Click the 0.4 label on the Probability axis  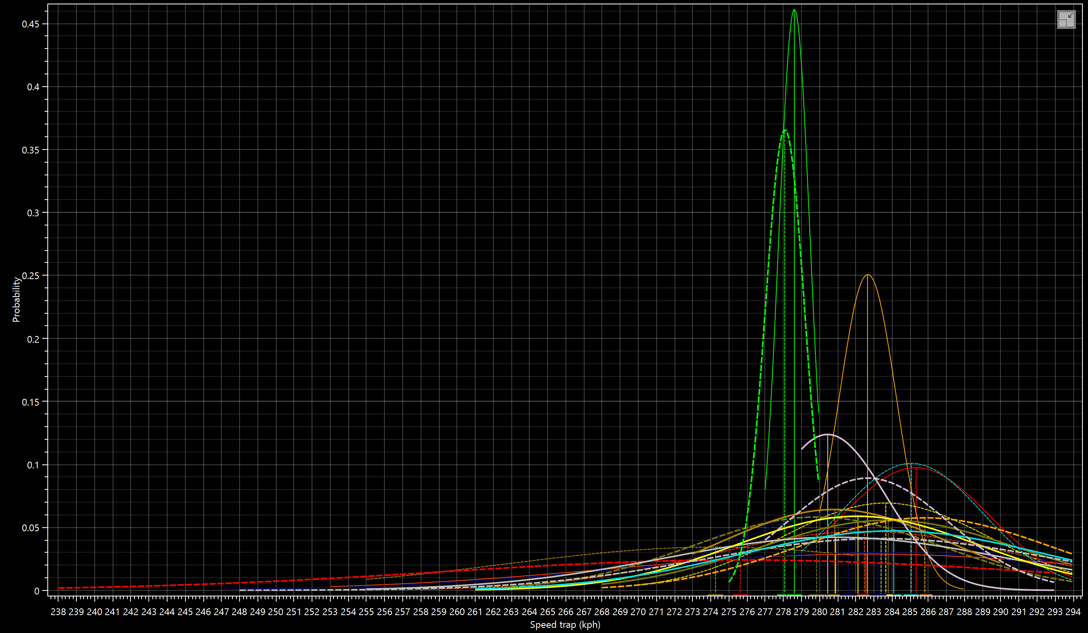click(33, 87)
